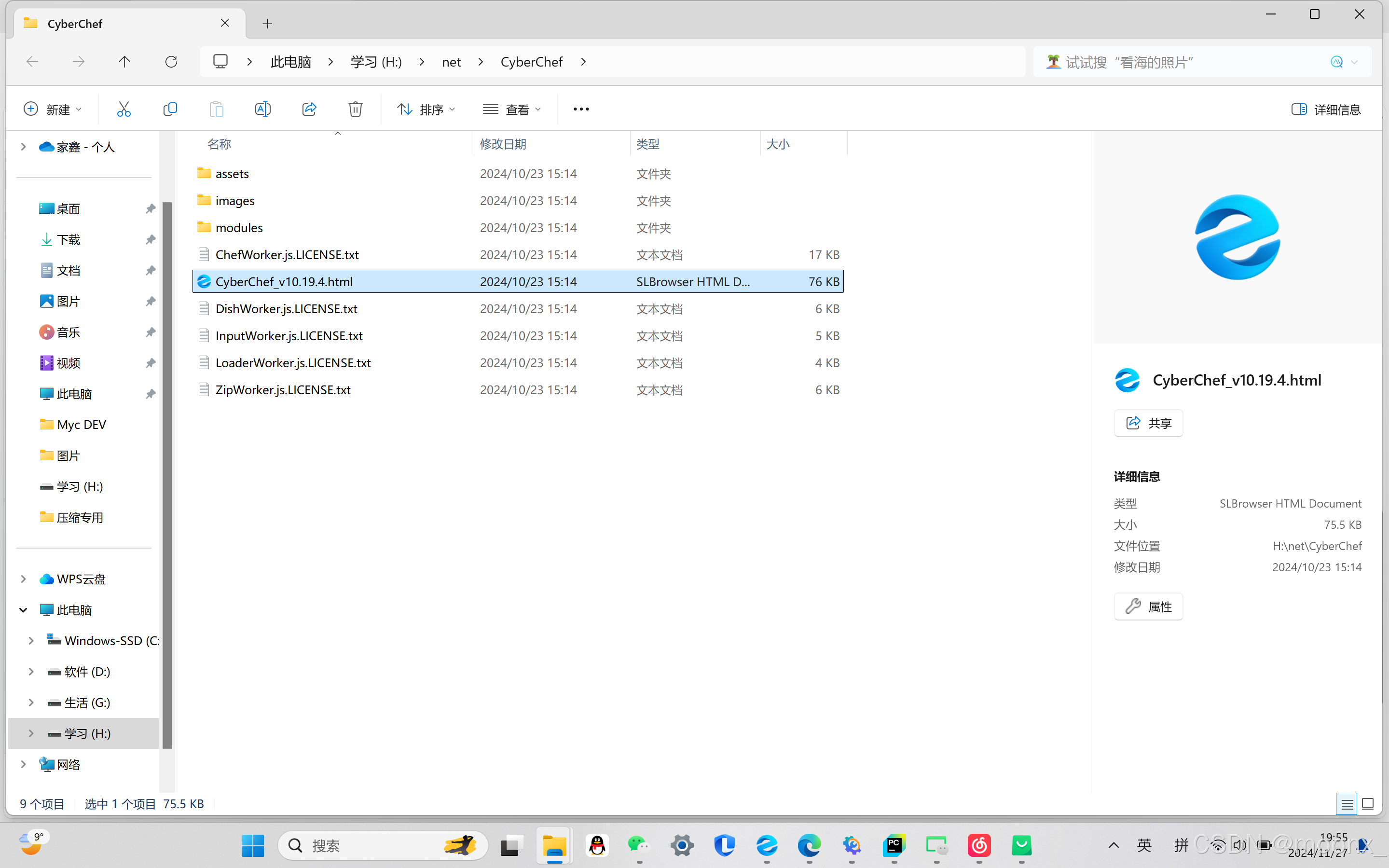Collapse the 此电脑 tree node
Viewport: 1389px width, 868px height.
pos(23,610)
